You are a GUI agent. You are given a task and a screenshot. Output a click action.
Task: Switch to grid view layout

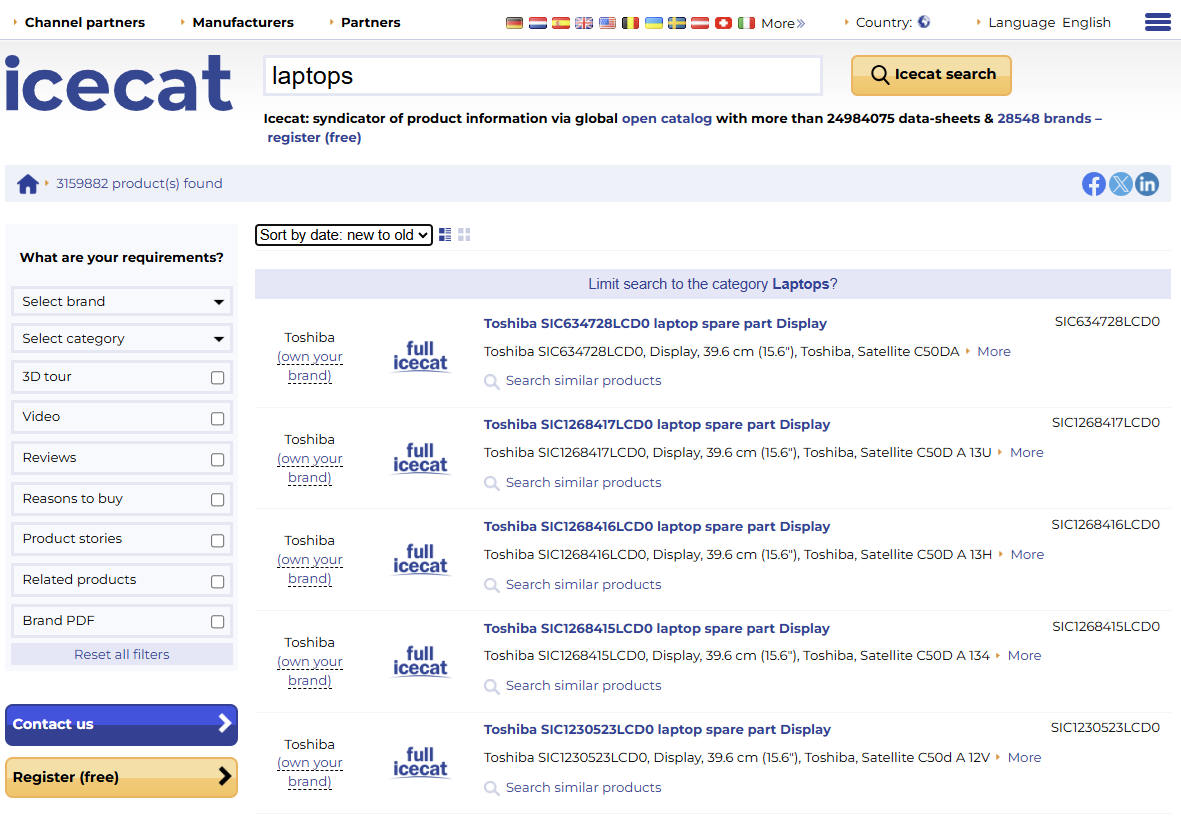(464, 235)
